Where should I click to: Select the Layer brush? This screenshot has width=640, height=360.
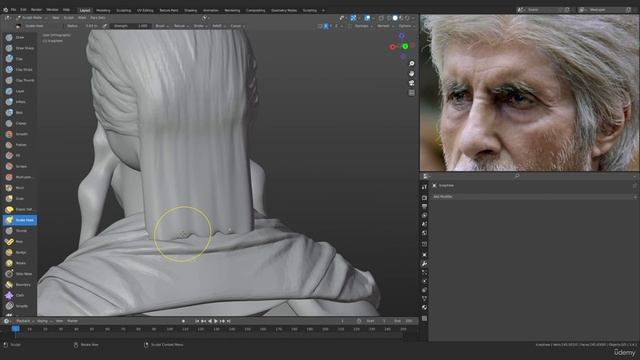pyautogui.click(x=19, y=91)
